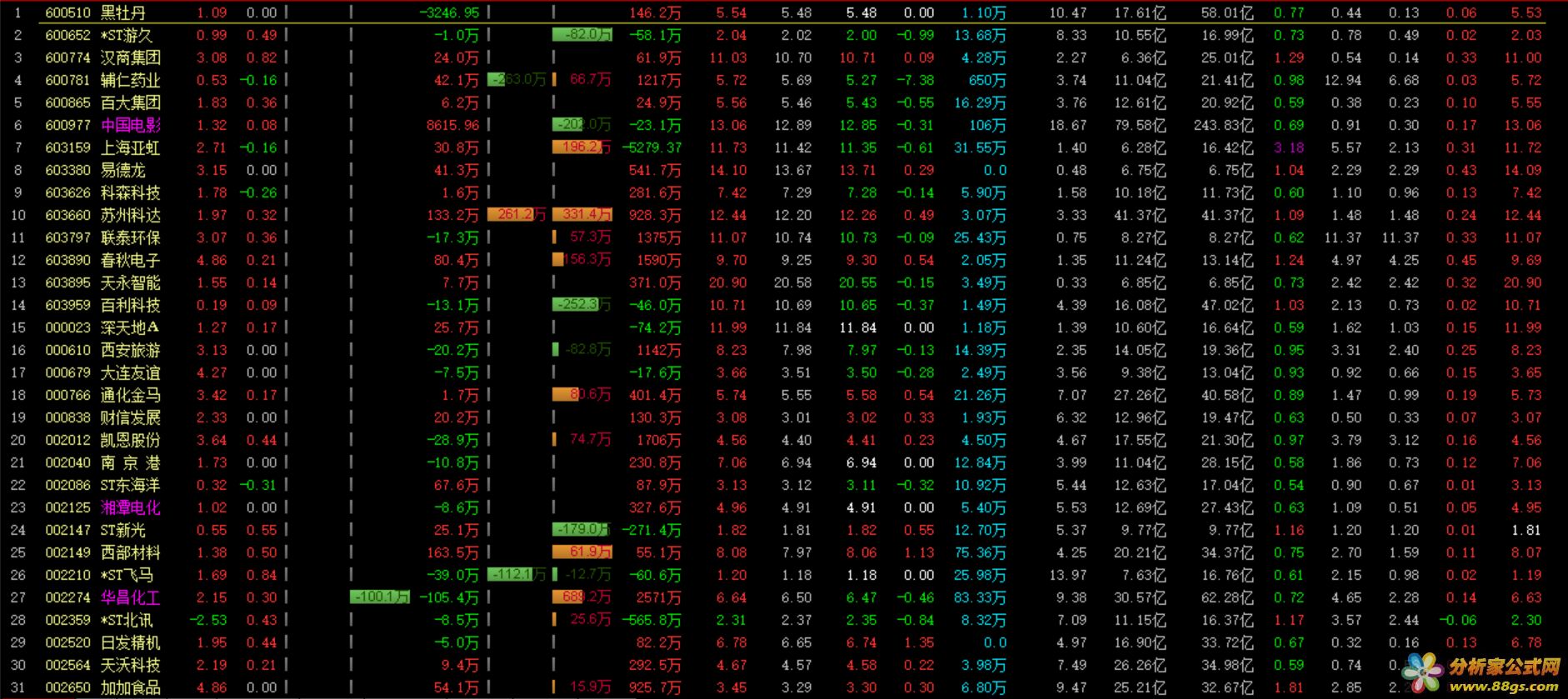The height and width of the screenshot is (699, 1568).
Task: Select the 春秋电子 stock name
Action: pos(130,260)
